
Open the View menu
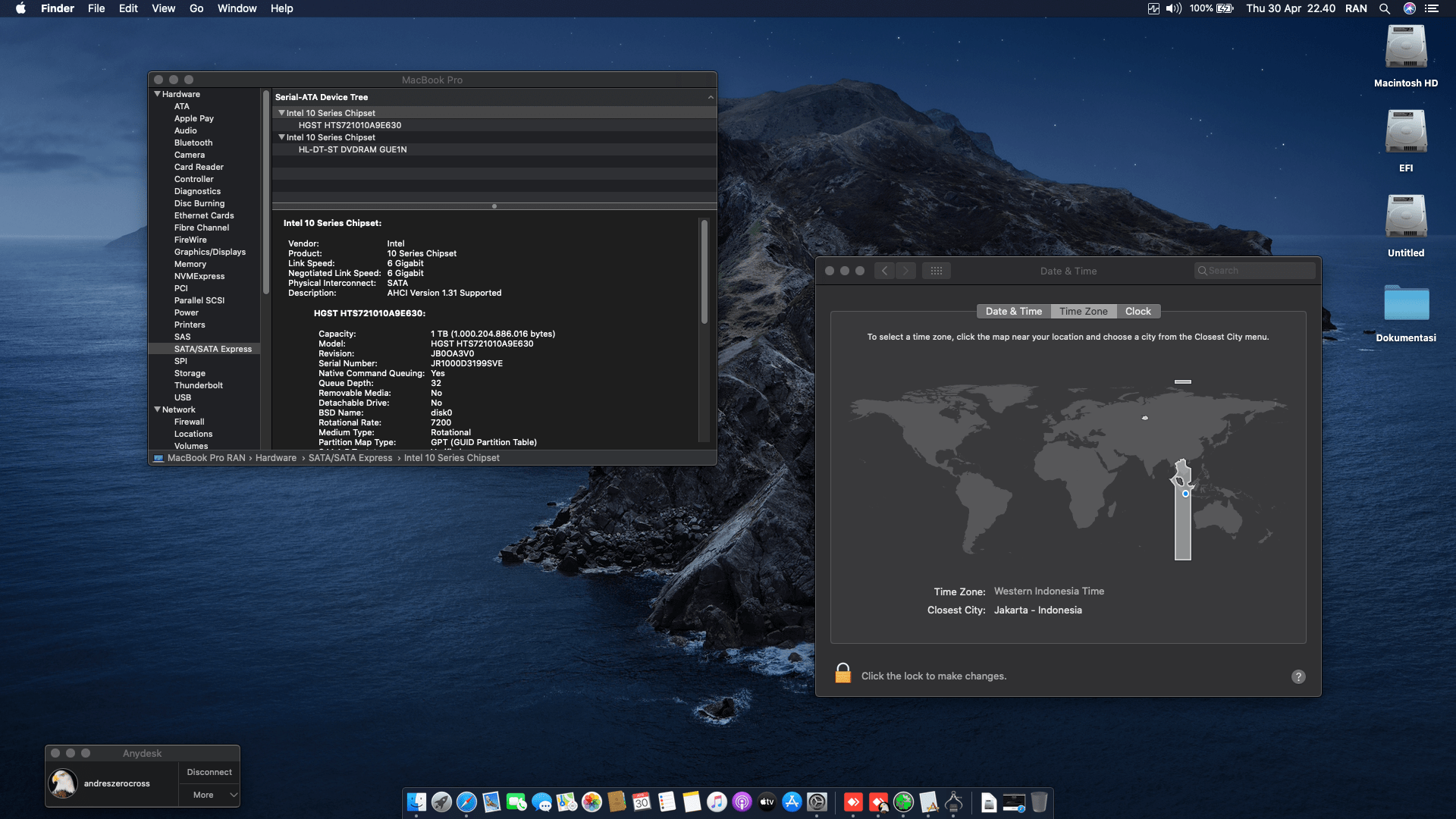[x=163, y=8]
